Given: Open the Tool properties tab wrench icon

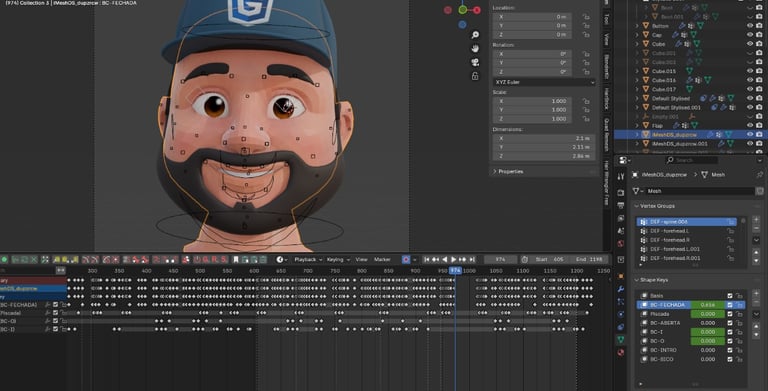Looking at the screenshot, I should [621, 176].
